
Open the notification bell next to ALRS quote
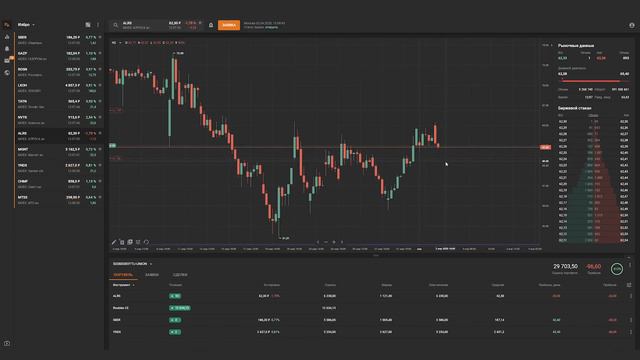tap(211, 25)
